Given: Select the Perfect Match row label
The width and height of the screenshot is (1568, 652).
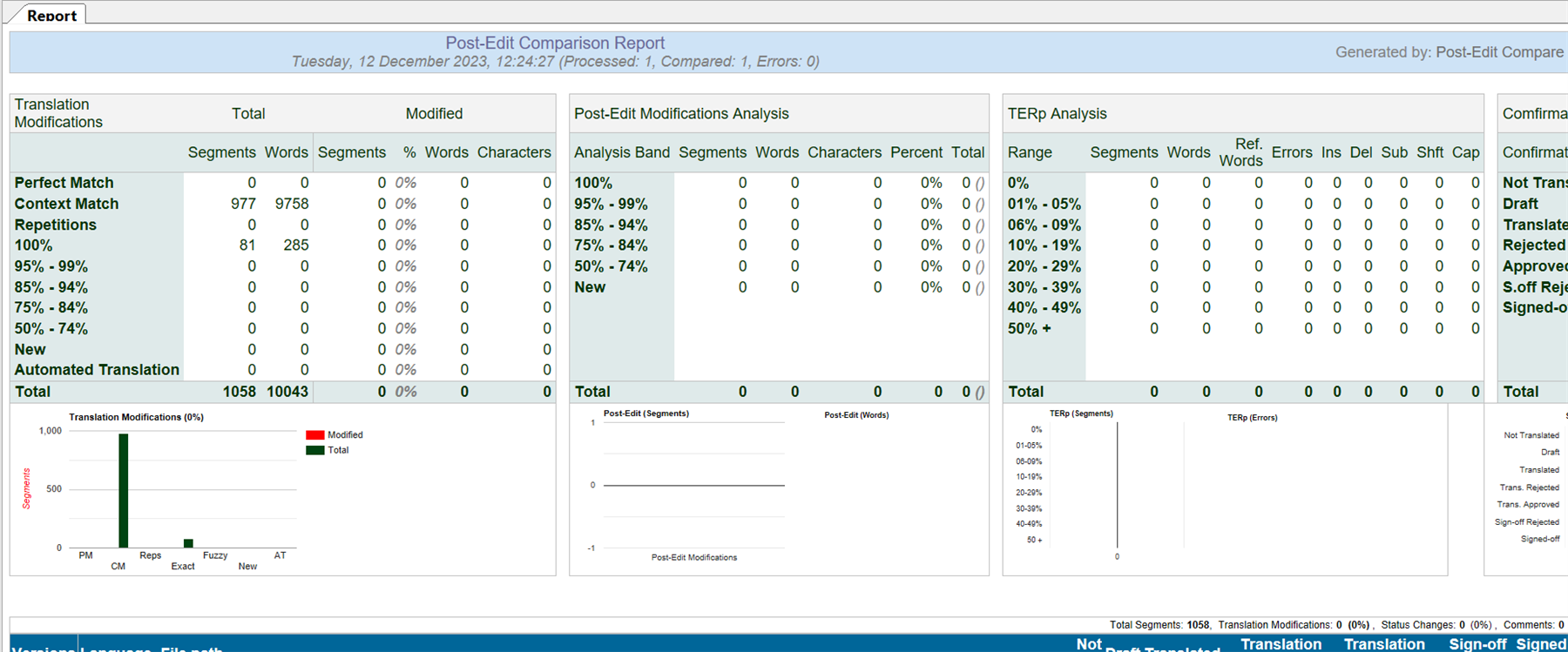Looking at the screenshot, I should pos(64,183).
